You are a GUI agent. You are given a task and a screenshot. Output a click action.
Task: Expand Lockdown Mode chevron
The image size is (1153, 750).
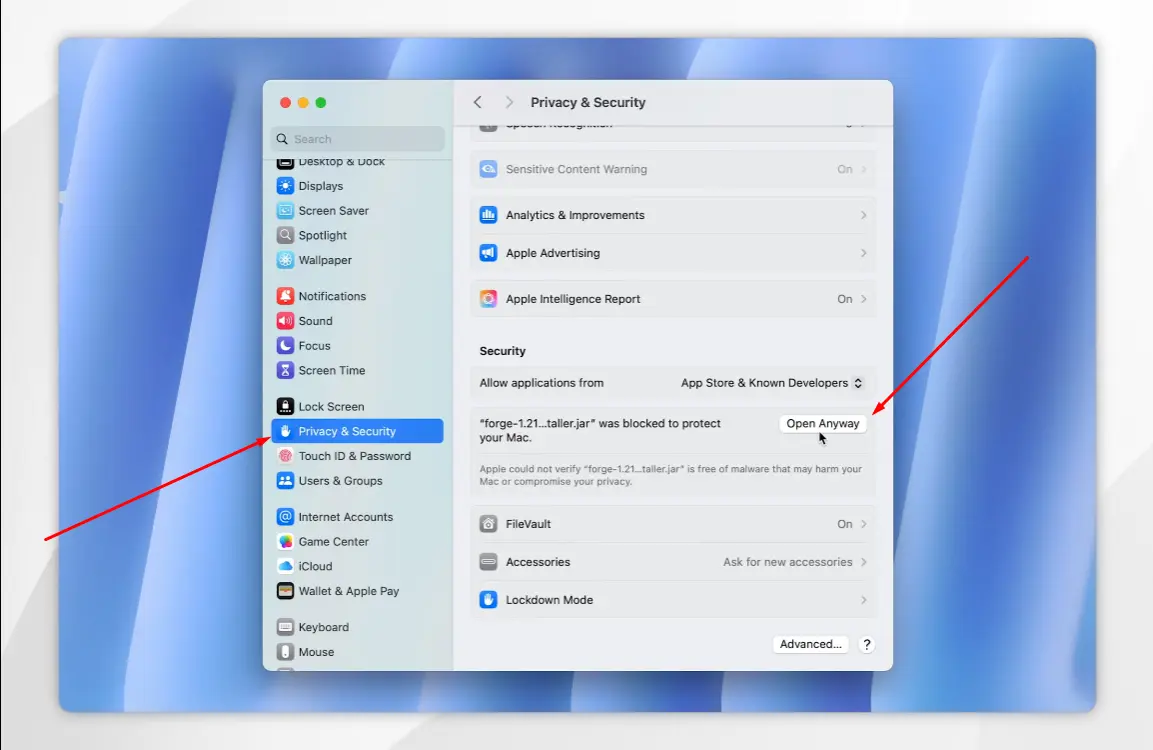coord(863,599)
